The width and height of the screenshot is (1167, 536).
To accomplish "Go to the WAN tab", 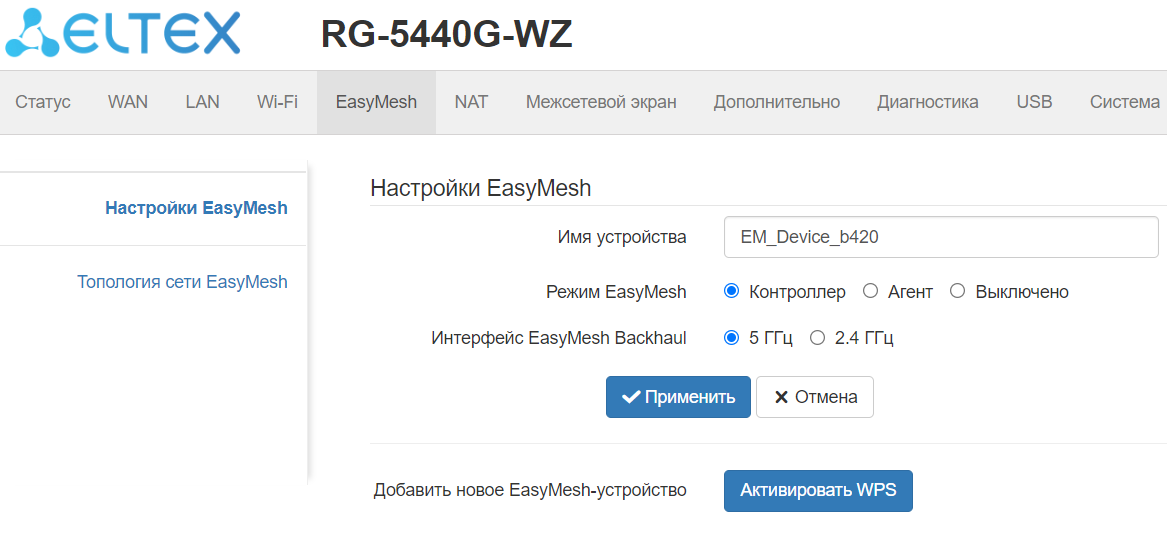I will 128,102.
